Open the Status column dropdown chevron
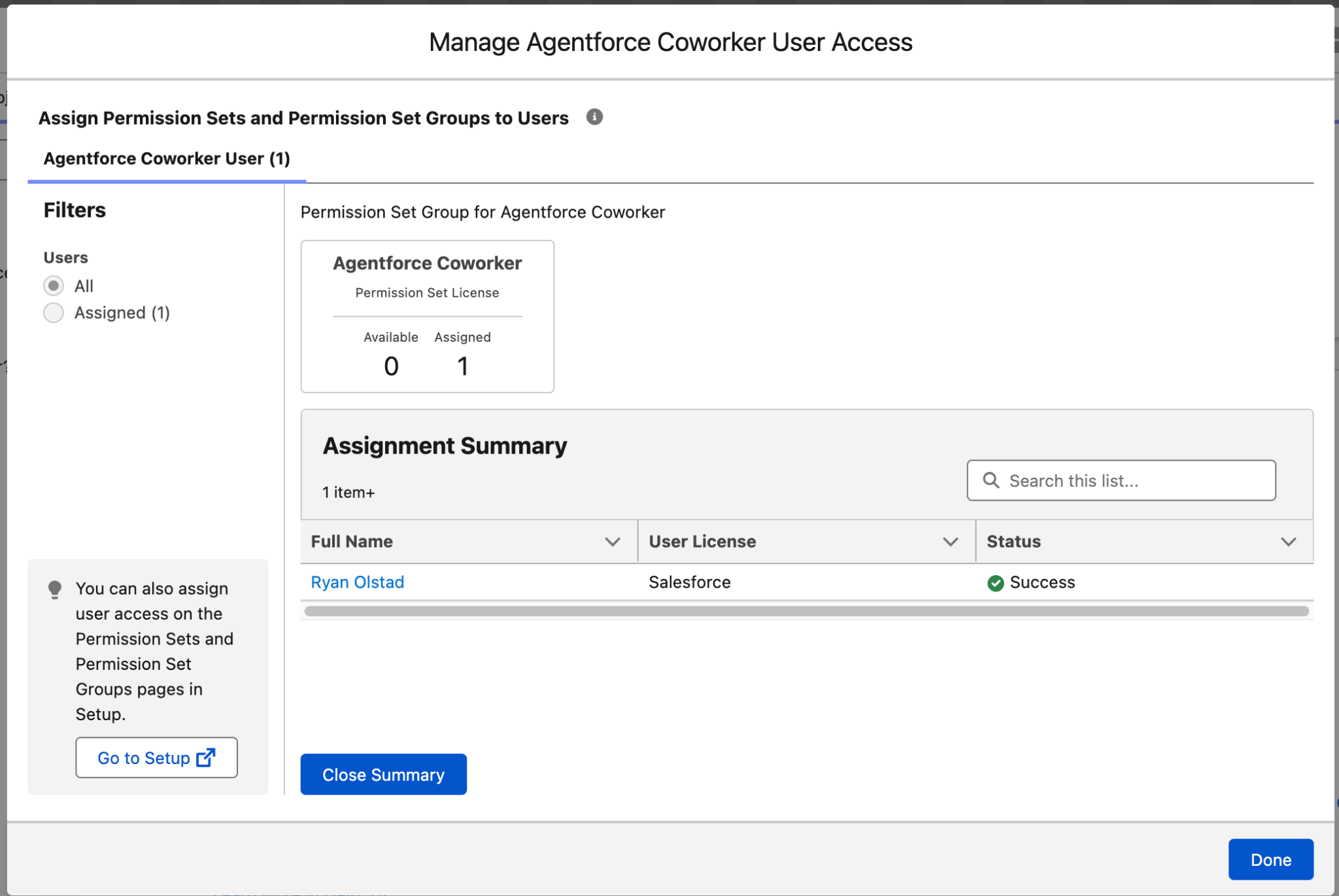 (x=1289, y=542)
